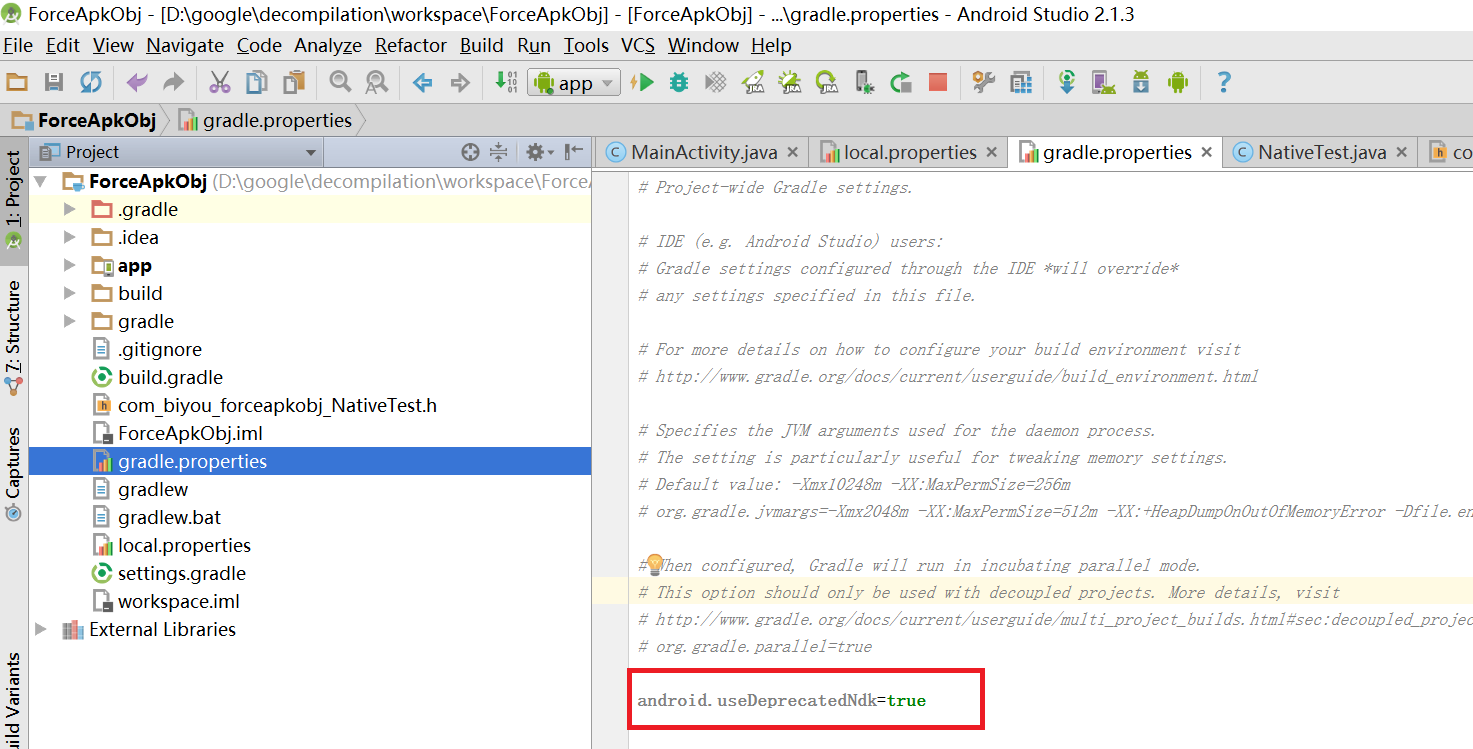Stop the process with the red square

[938, 82]
